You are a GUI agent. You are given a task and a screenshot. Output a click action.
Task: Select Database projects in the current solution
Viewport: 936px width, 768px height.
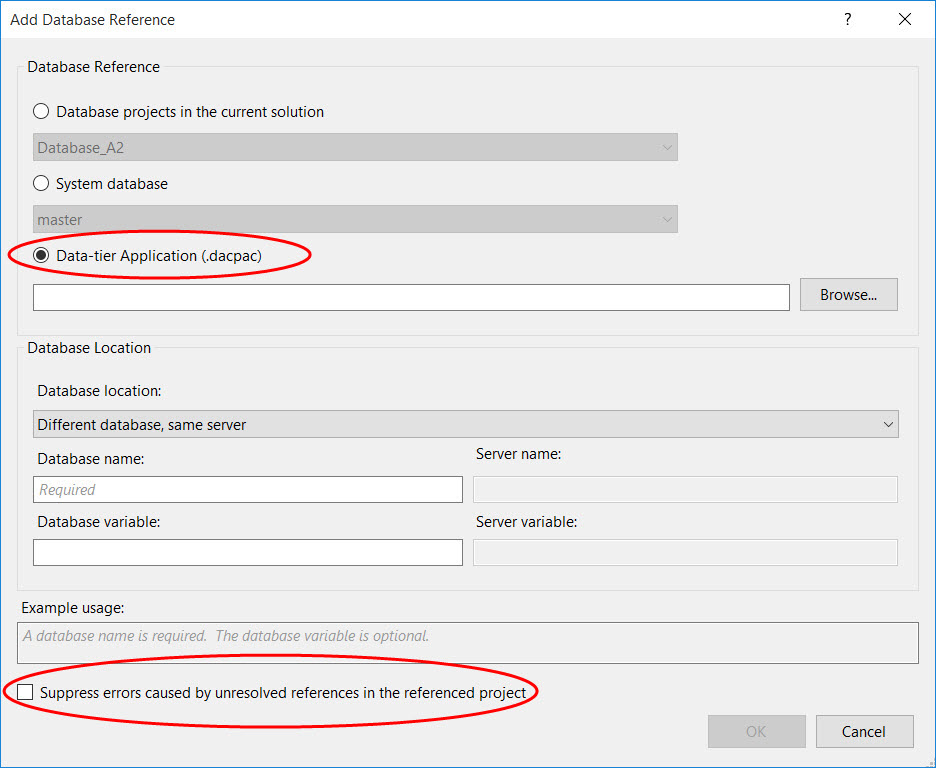point(42,112)
